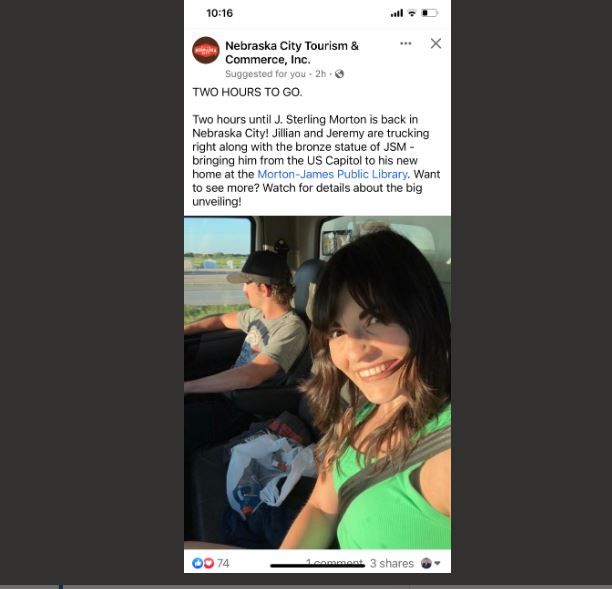
Task: Tap the Wi-Fi icon in status bar
Action: (412, 13)
